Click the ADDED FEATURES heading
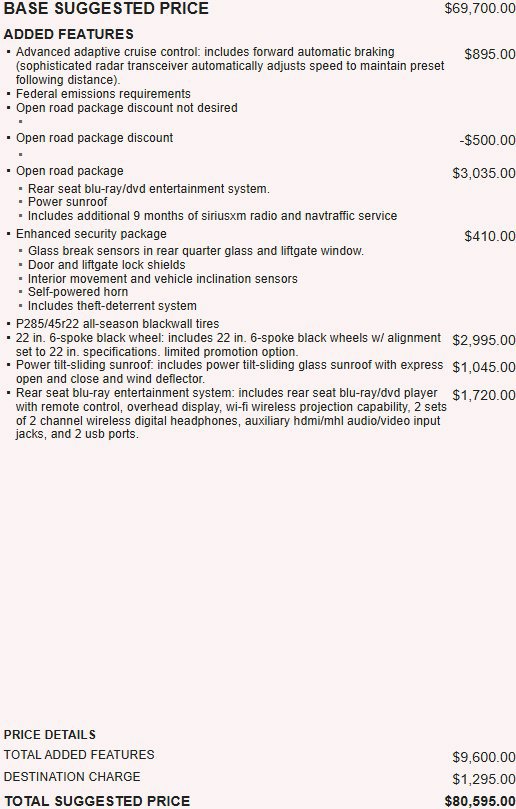 [69, 34]
